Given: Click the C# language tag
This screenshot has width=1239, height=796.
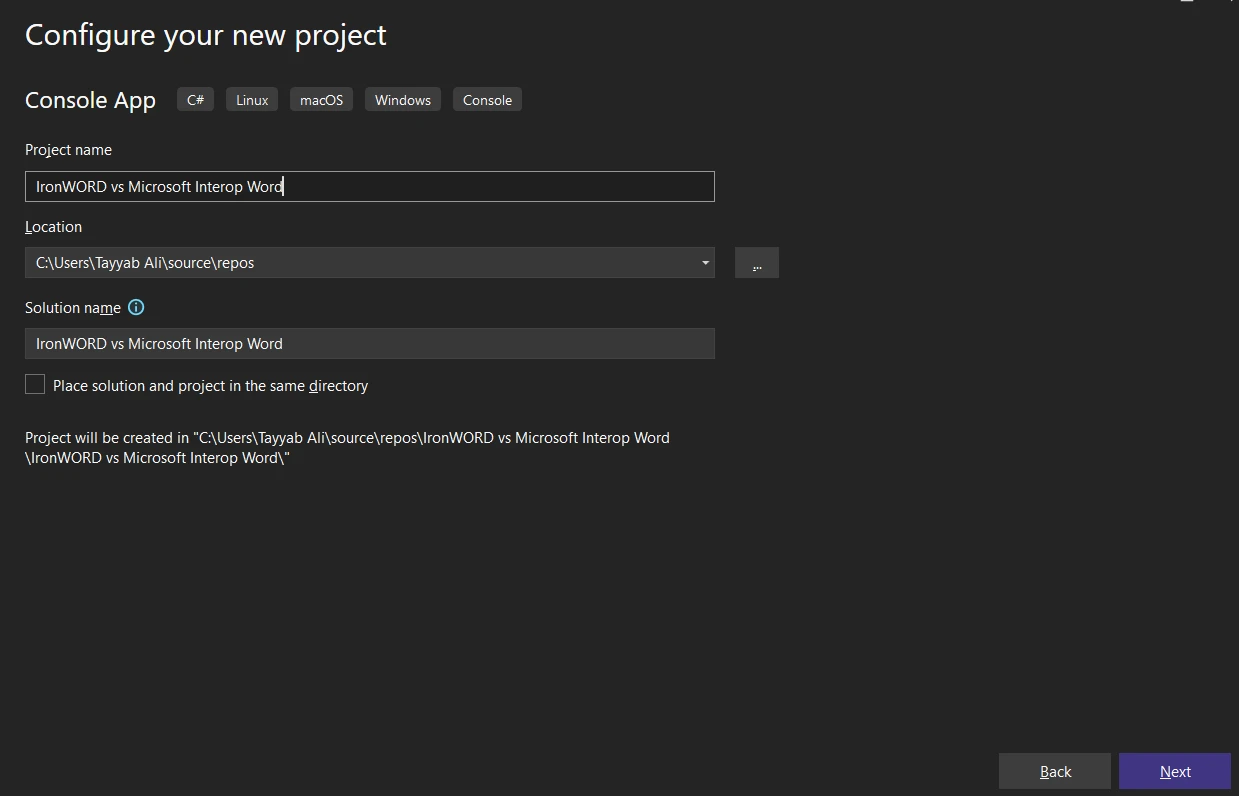Looking at the screenshot, I should [x=195, y=100].
